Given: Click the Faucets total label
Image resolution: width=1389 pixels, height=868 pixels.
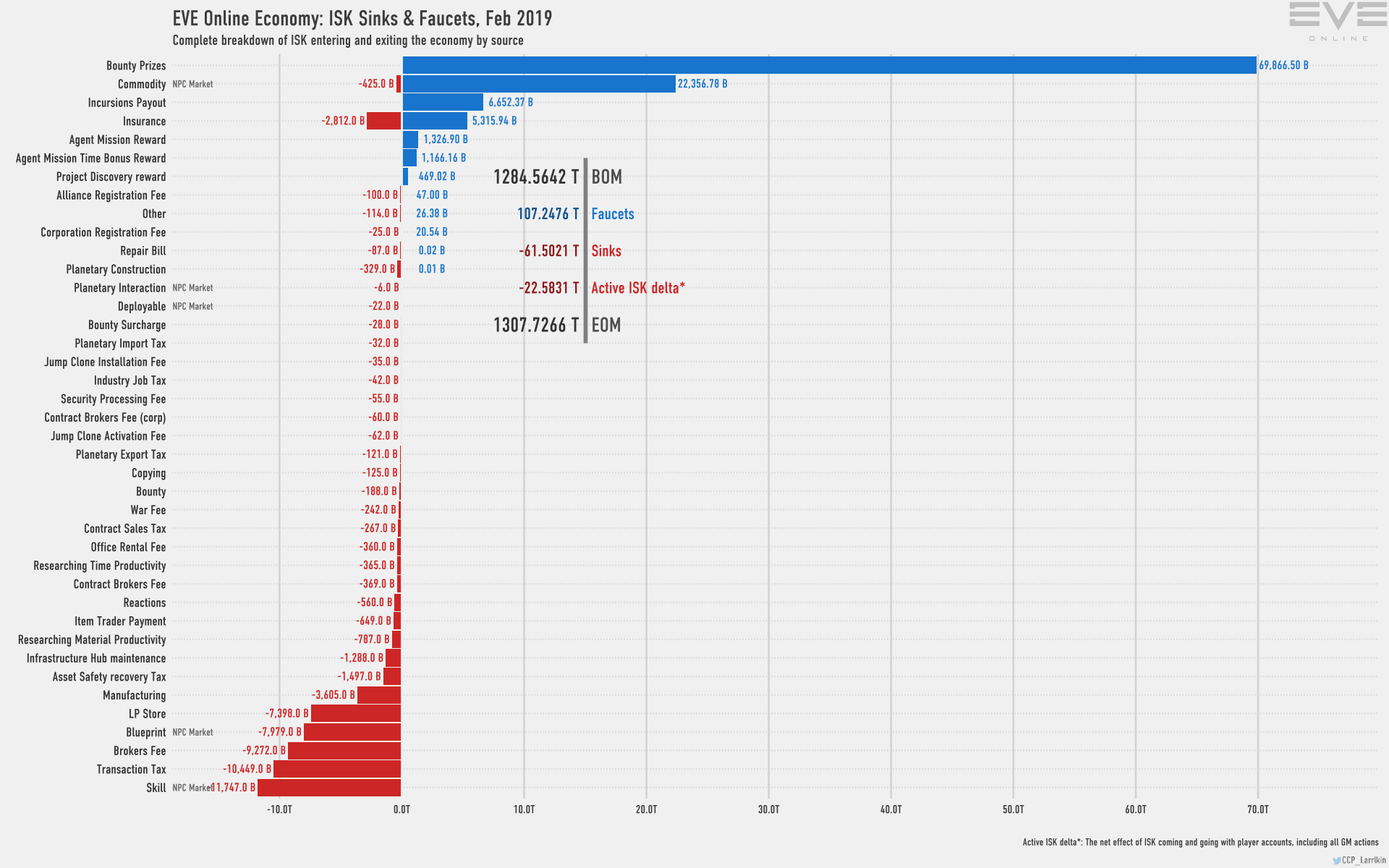Looking at the screenshot, I should click(612, 214).
